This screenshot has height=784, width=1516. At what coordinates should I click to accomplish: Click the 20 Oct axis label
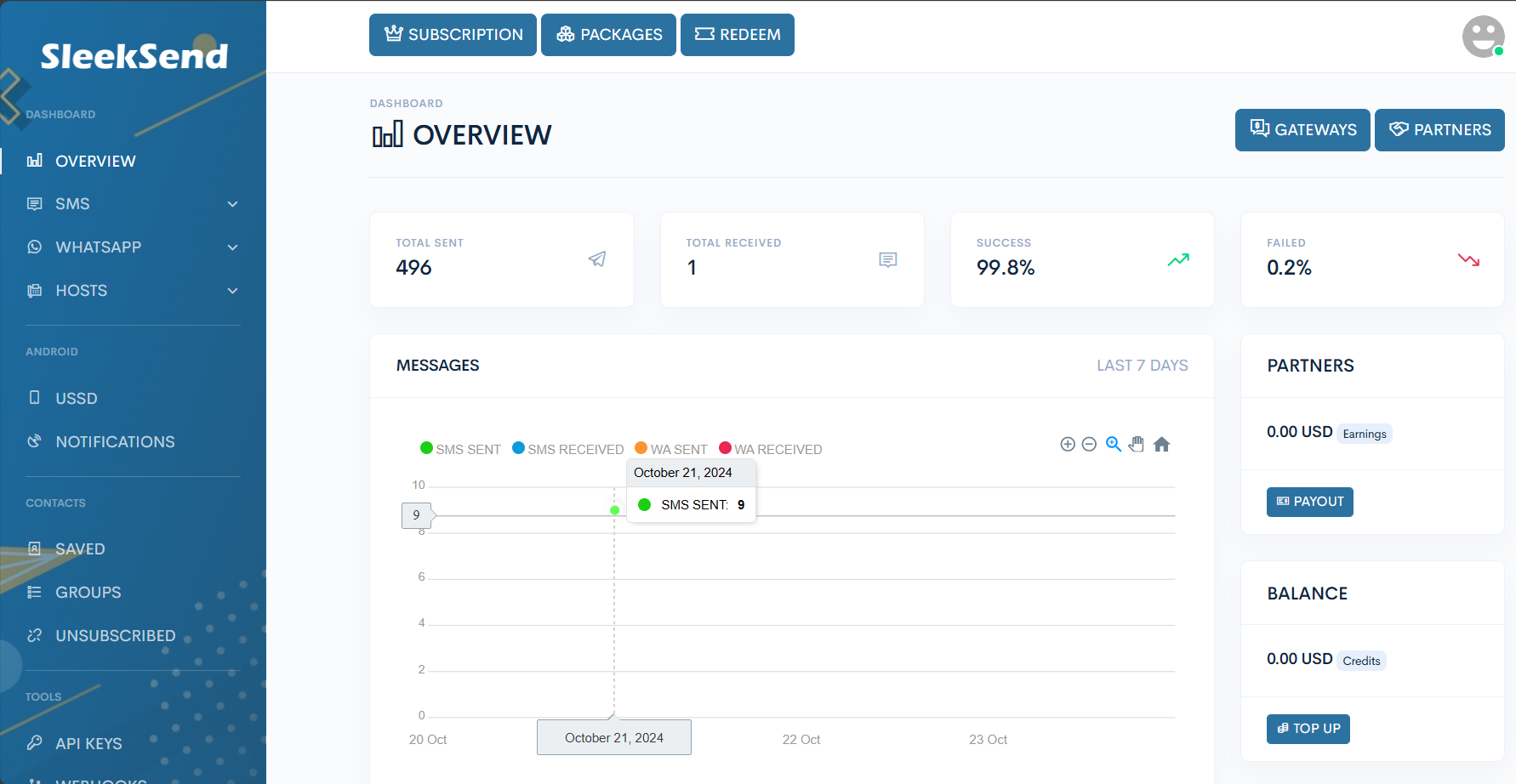coord(428,740)
